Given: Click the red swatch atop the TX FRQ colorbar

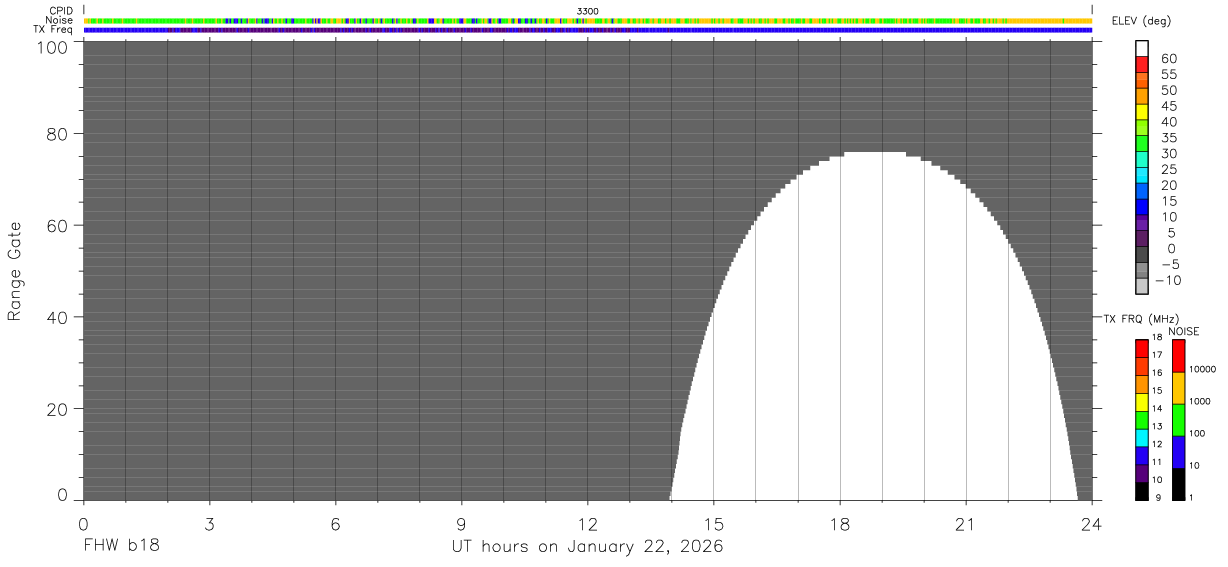Looking at the screenshot, I should coord(1141,348).
